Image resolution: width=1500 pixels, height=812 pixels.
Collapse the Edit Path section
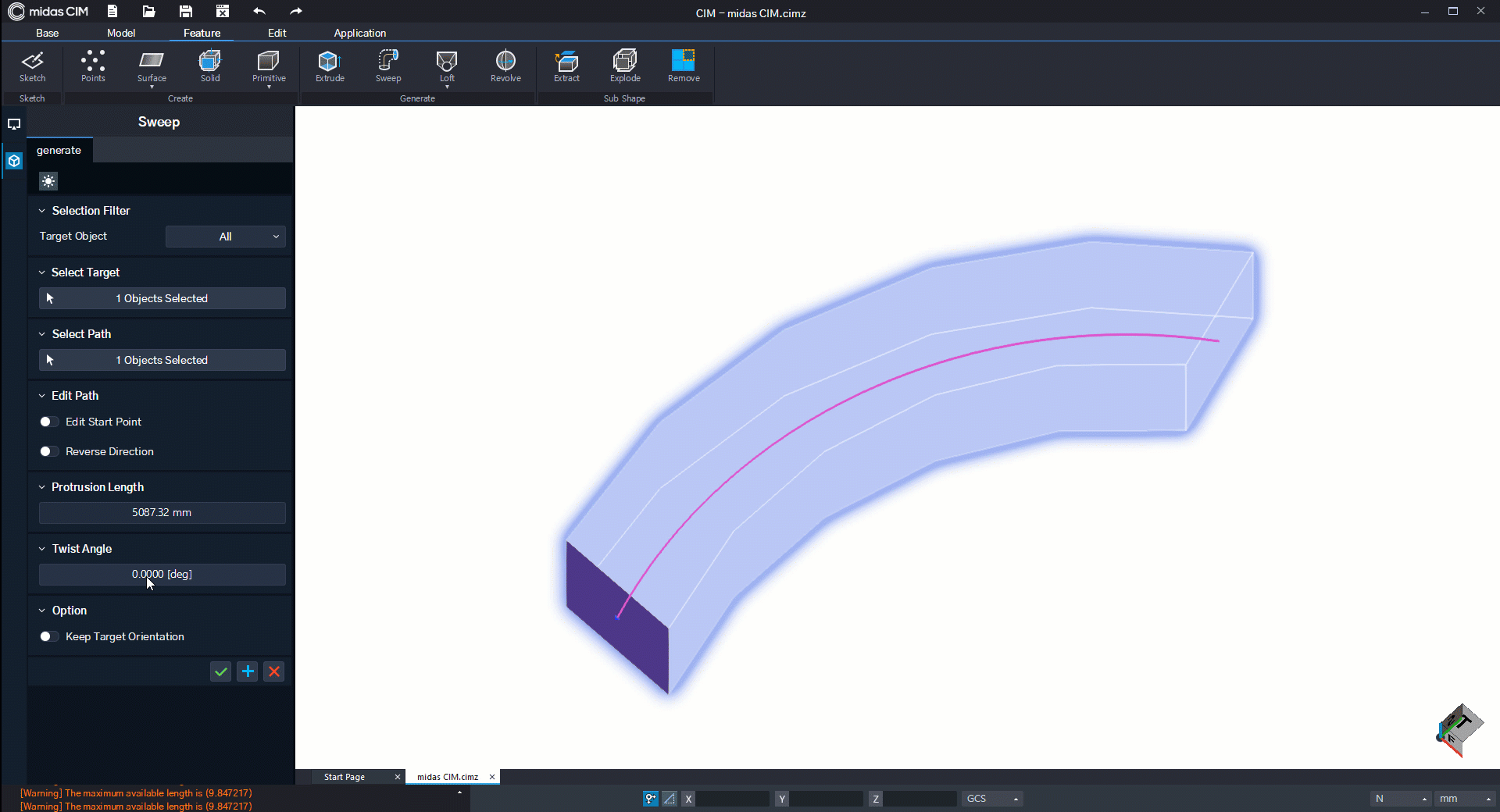[42, 396]
